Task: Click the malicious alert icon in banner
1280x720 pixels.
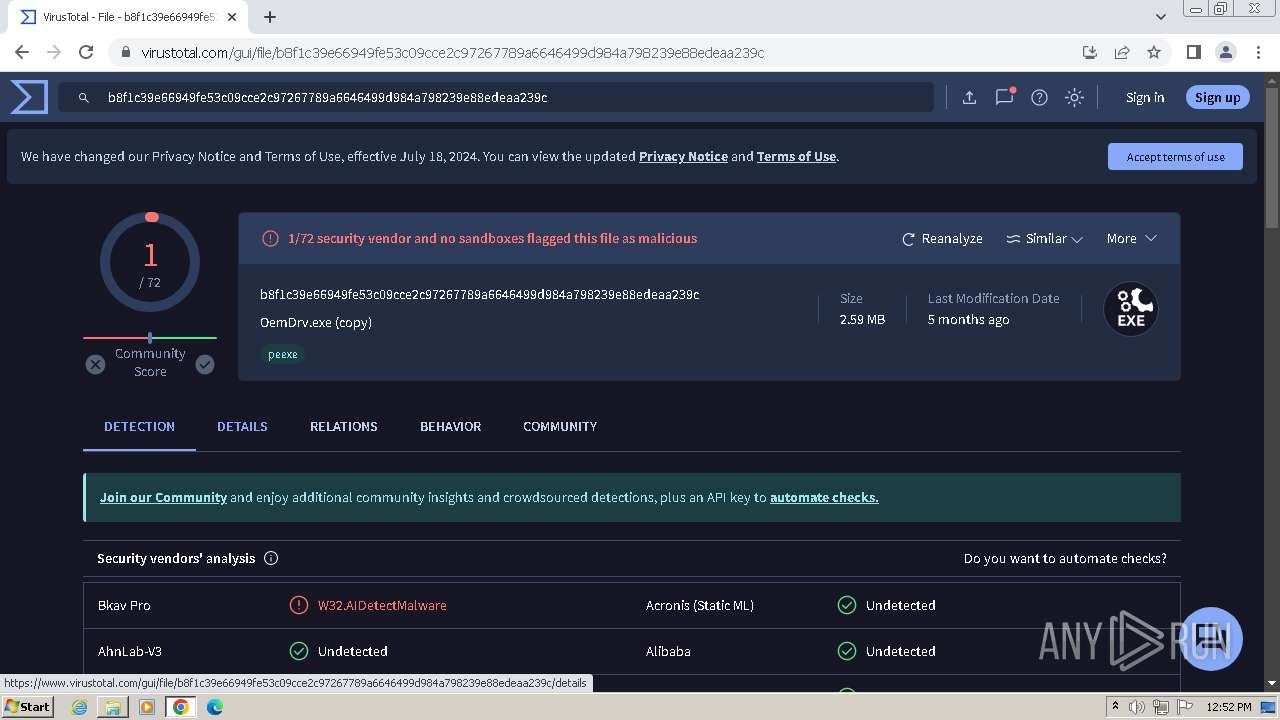Action: coord(270,238)
